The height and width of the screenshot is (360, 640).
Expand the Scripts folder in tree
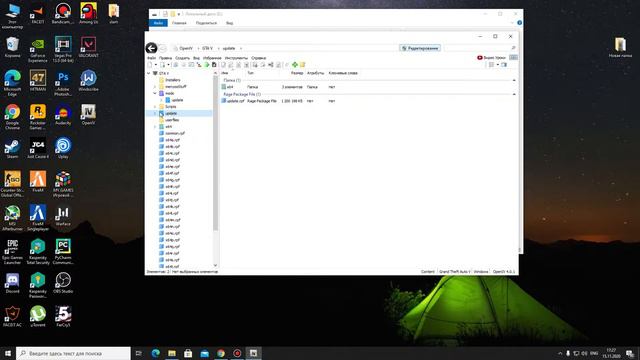[155, 107]
